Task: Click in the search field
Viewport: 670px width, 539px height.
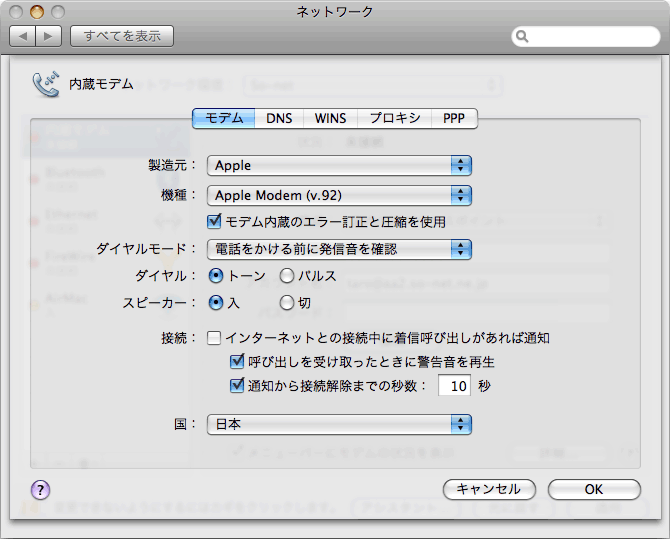Action: pos(585,37)
